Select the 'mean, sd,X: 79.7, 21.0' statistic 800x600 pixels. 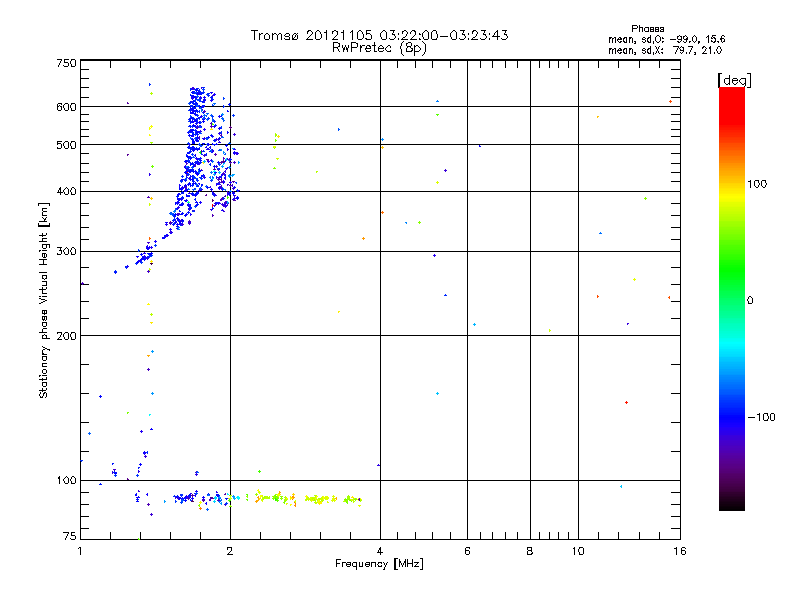coord(665,50)
